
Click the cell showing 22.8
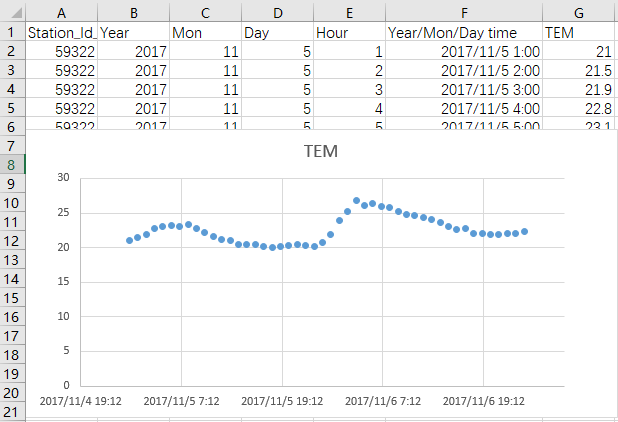[580, 108]
